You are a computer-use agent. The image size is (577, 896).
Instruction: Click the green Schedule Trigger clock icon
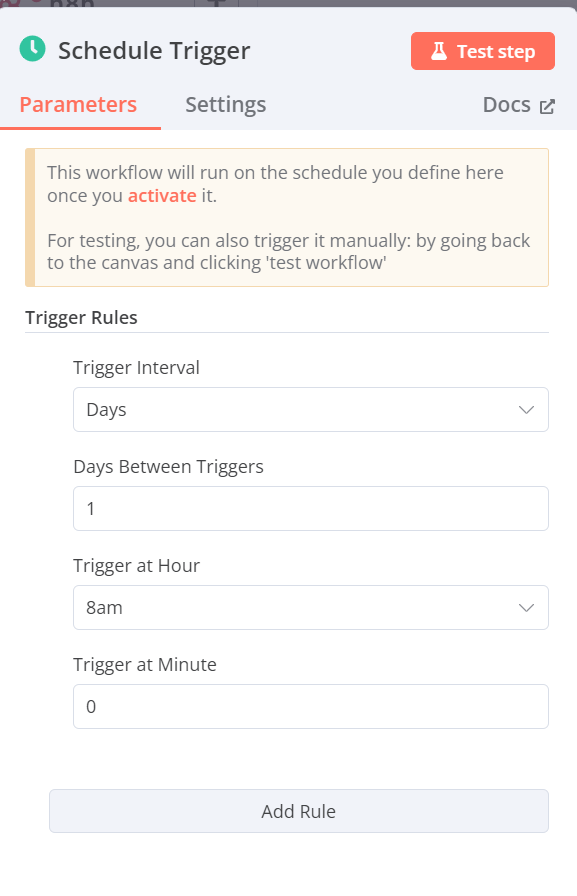33,49
